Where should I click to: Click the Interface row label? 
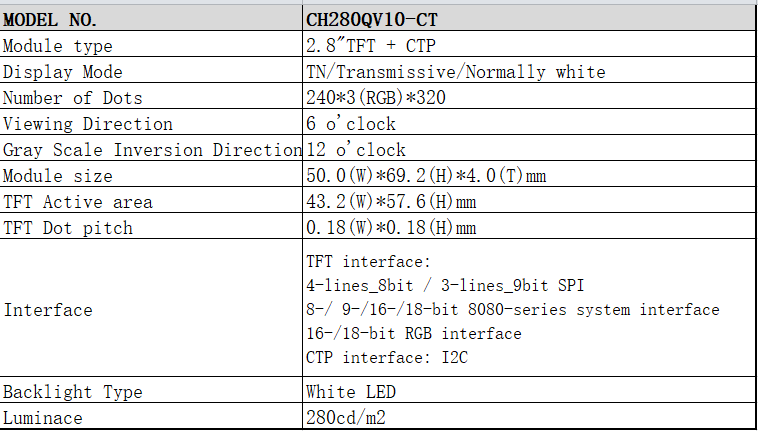(48, 310)
